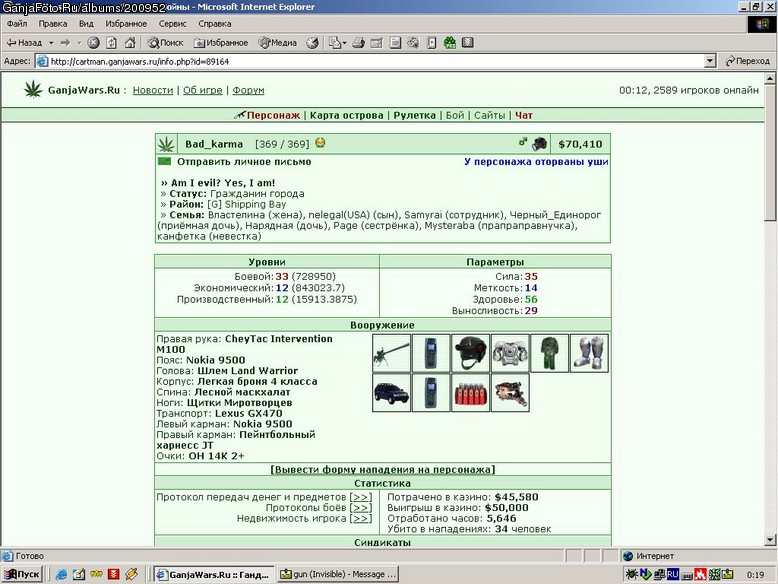Expand the Back button history dropdown arrow
This screenshot has height=584, width=778.
(51, 43)
